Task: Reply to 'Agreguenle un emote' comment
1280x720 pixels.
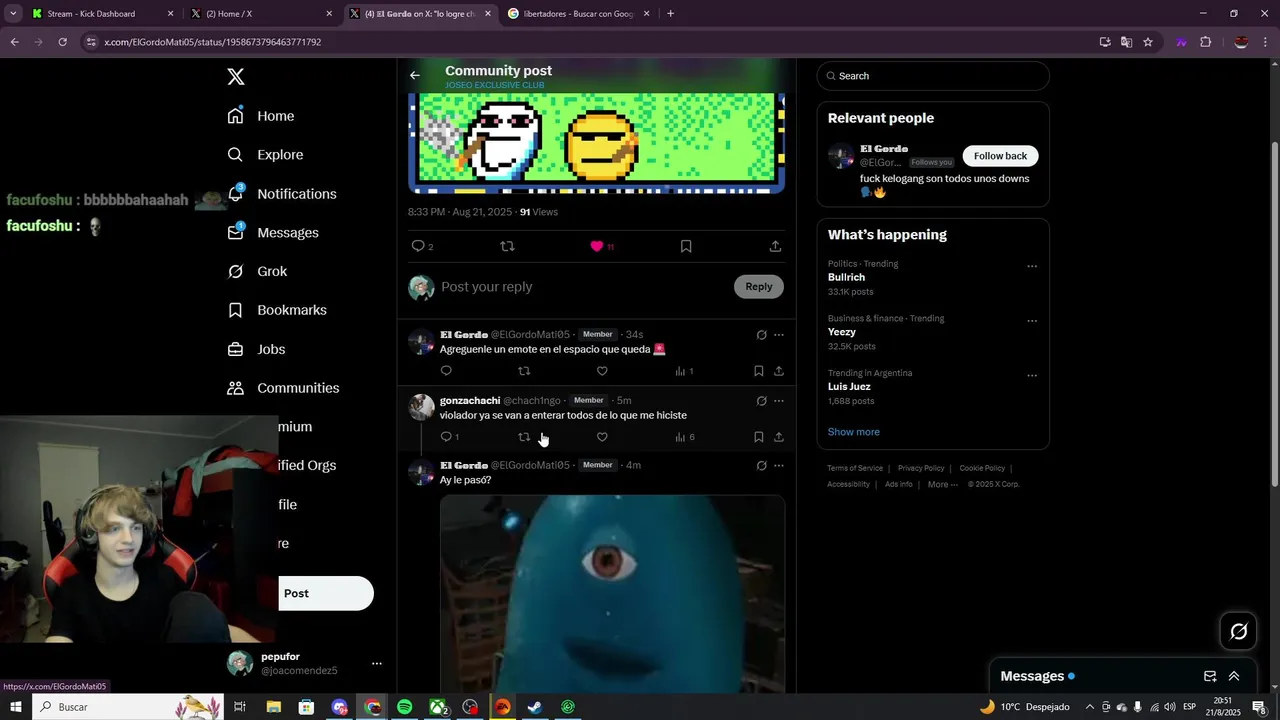Action: coord(446,371)
